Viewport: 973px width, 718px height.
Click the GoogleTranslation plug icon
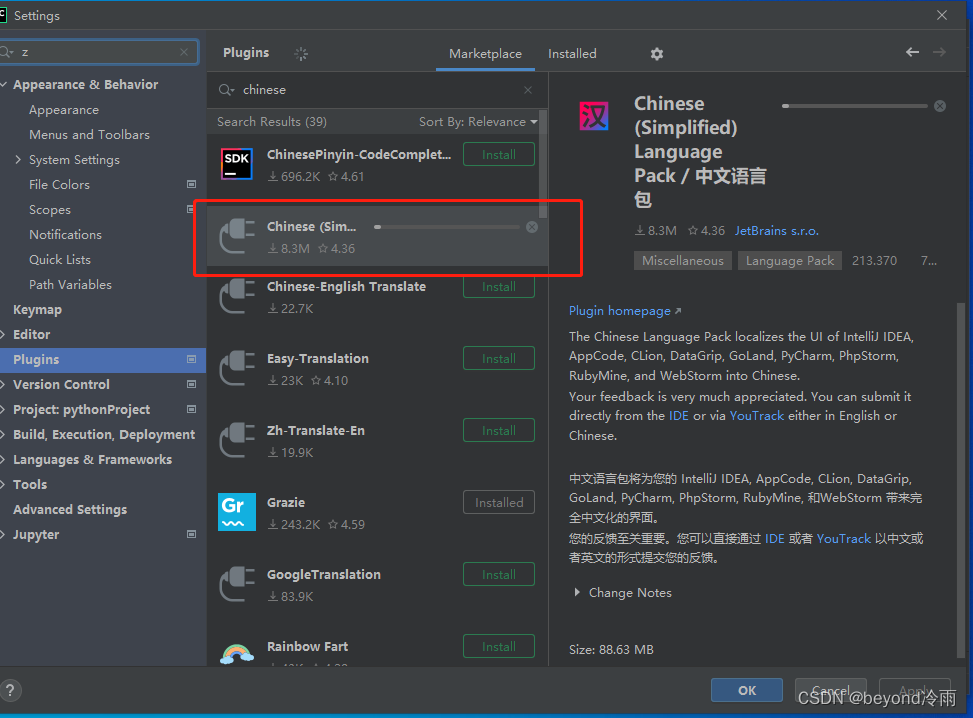click(x=237, y=584)
